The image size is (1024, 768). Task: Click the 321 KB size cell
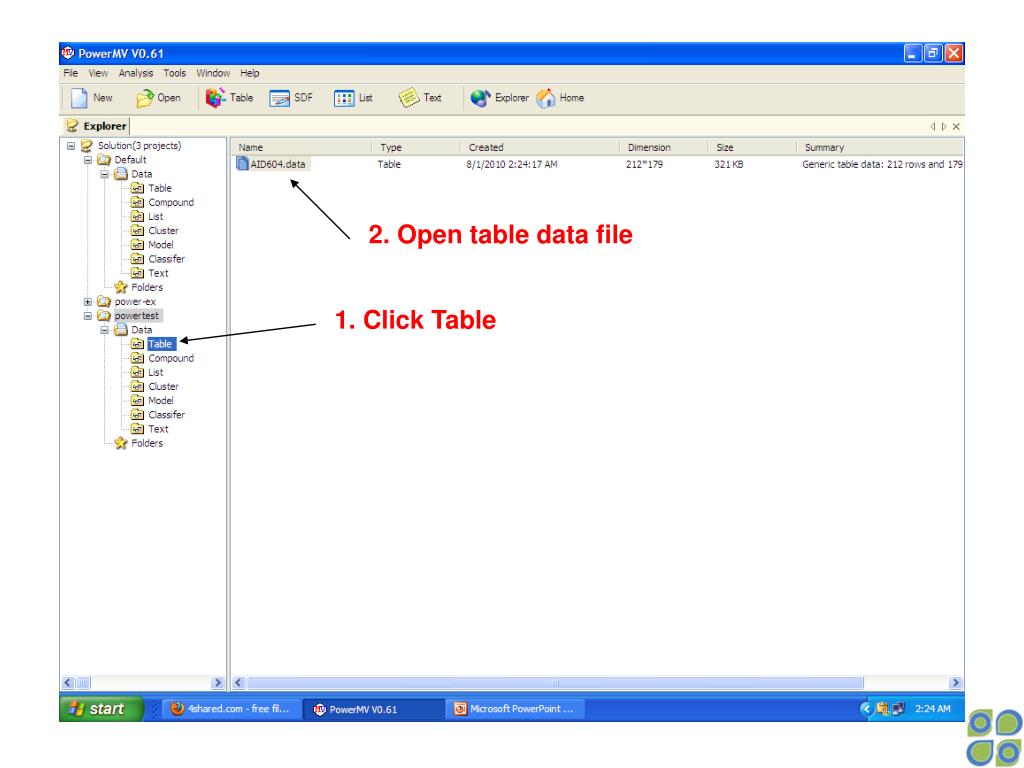[x=728, y=165]
